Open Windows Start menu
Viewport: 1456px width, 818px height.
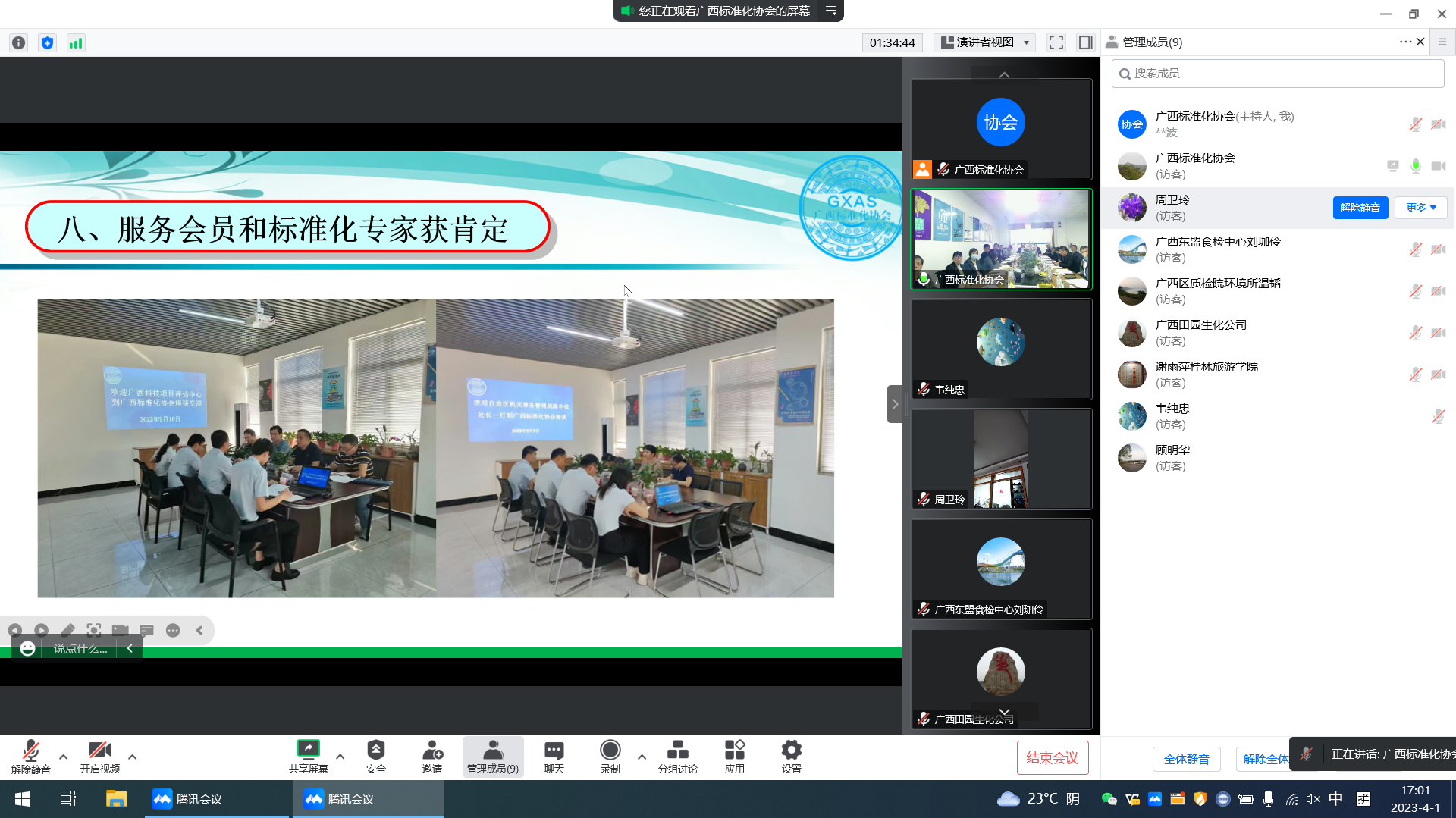click(x=23, y=799)
